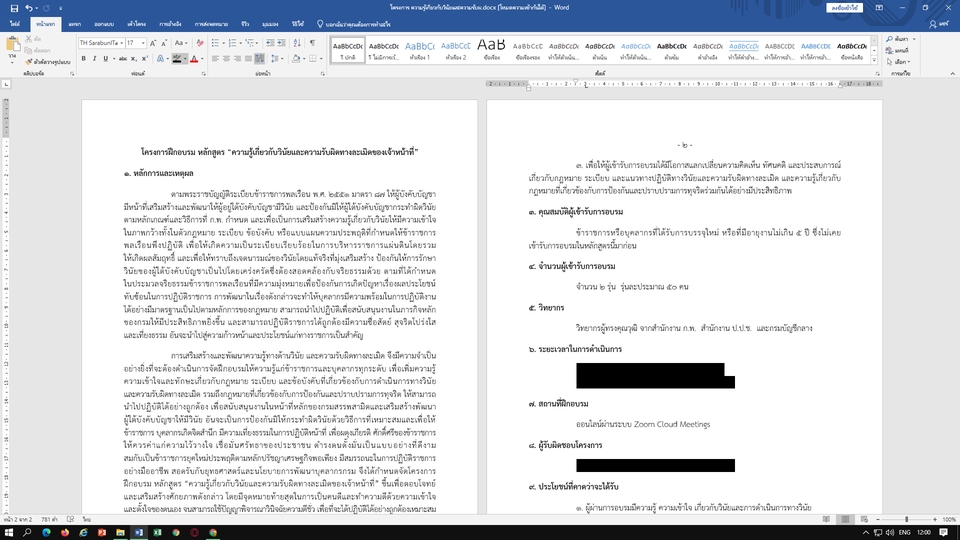Apply the Normal style from gallery

pos(348,50)
